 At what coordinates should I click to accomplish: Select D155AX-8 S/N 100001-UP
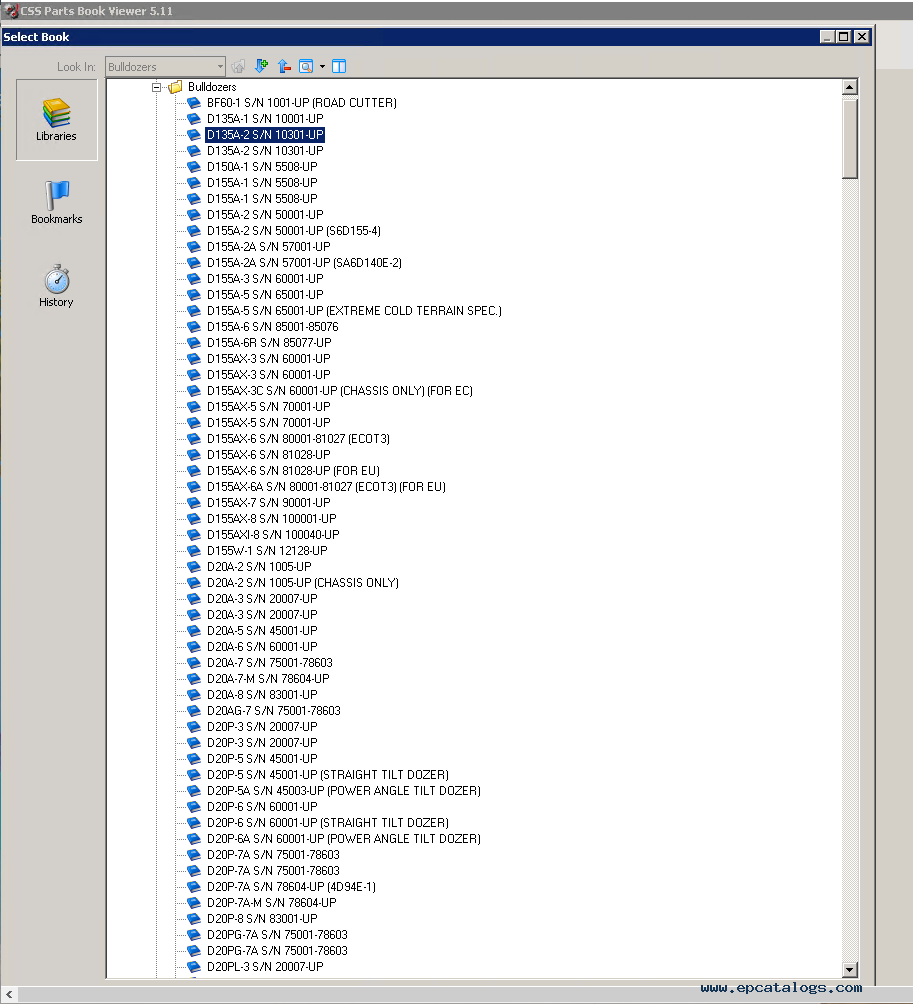(271, 519)
